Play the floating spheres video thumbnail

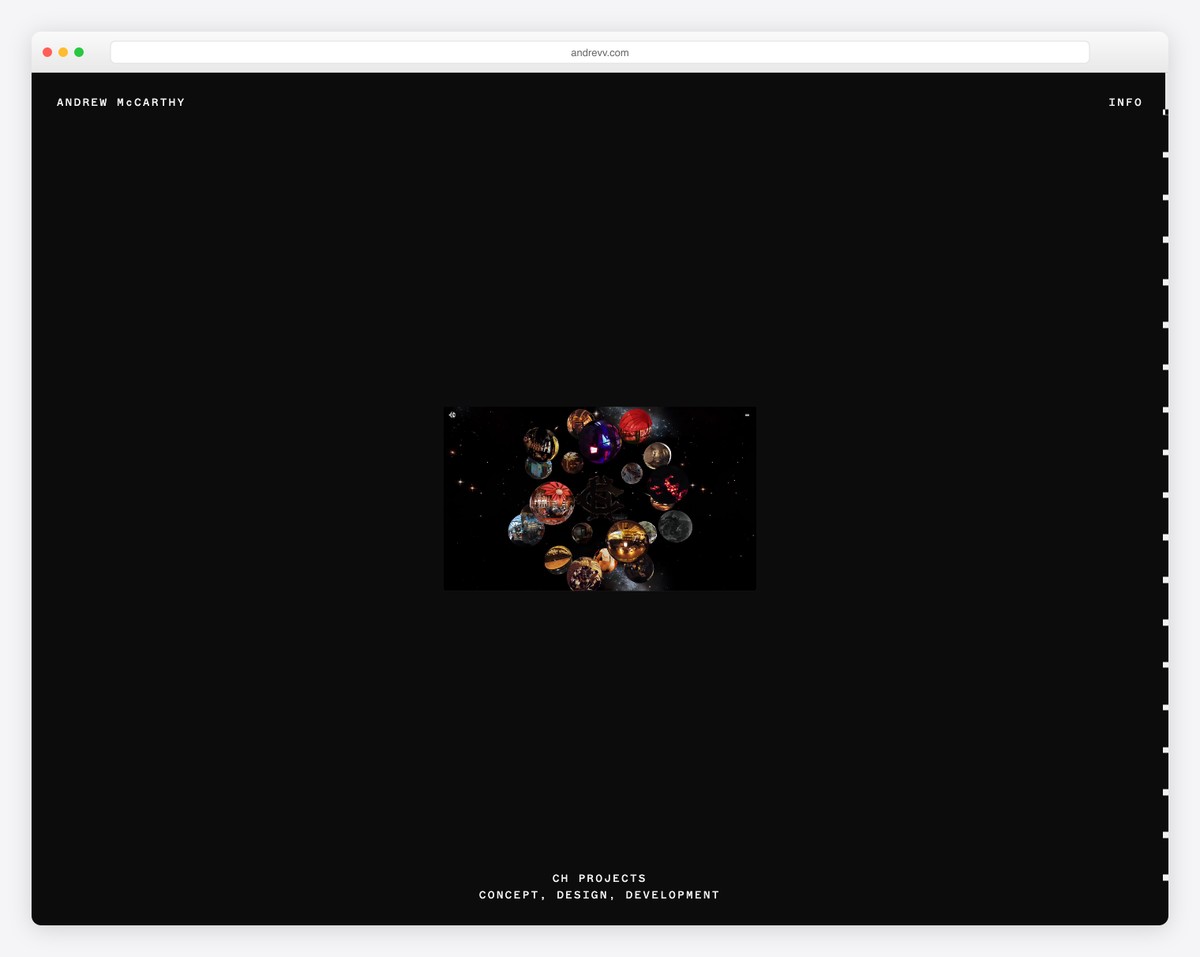pyautogui.click(x=599, y=497)
